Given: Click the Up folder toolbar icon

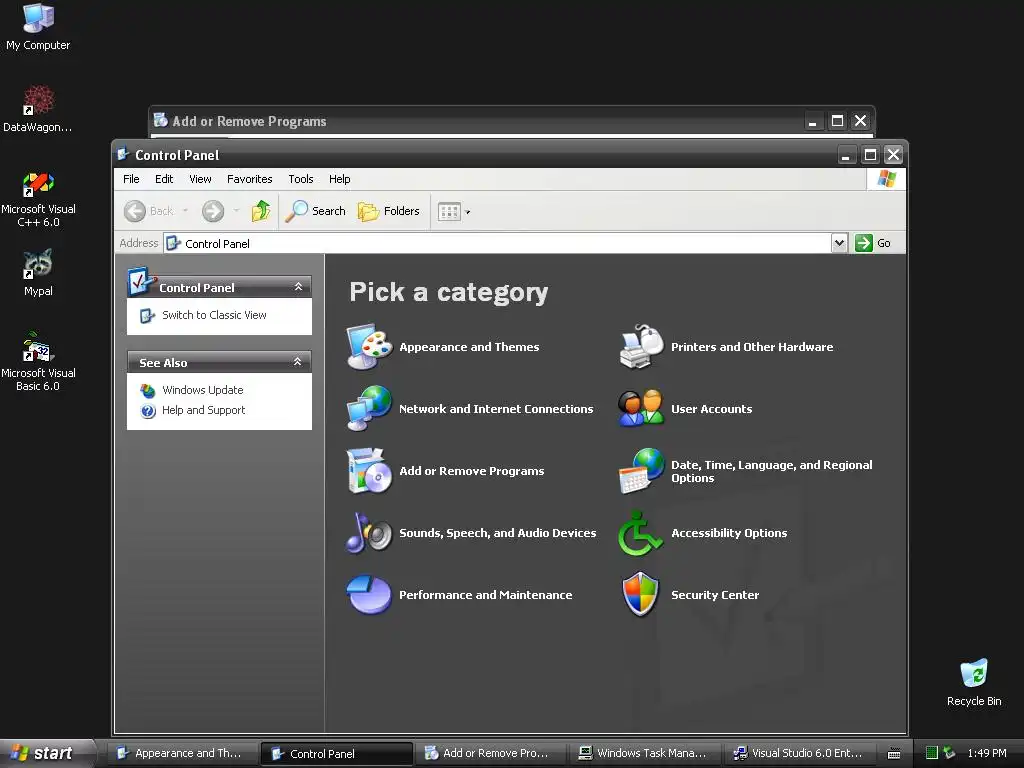Looking at the screenshot, I should (261, 211).
